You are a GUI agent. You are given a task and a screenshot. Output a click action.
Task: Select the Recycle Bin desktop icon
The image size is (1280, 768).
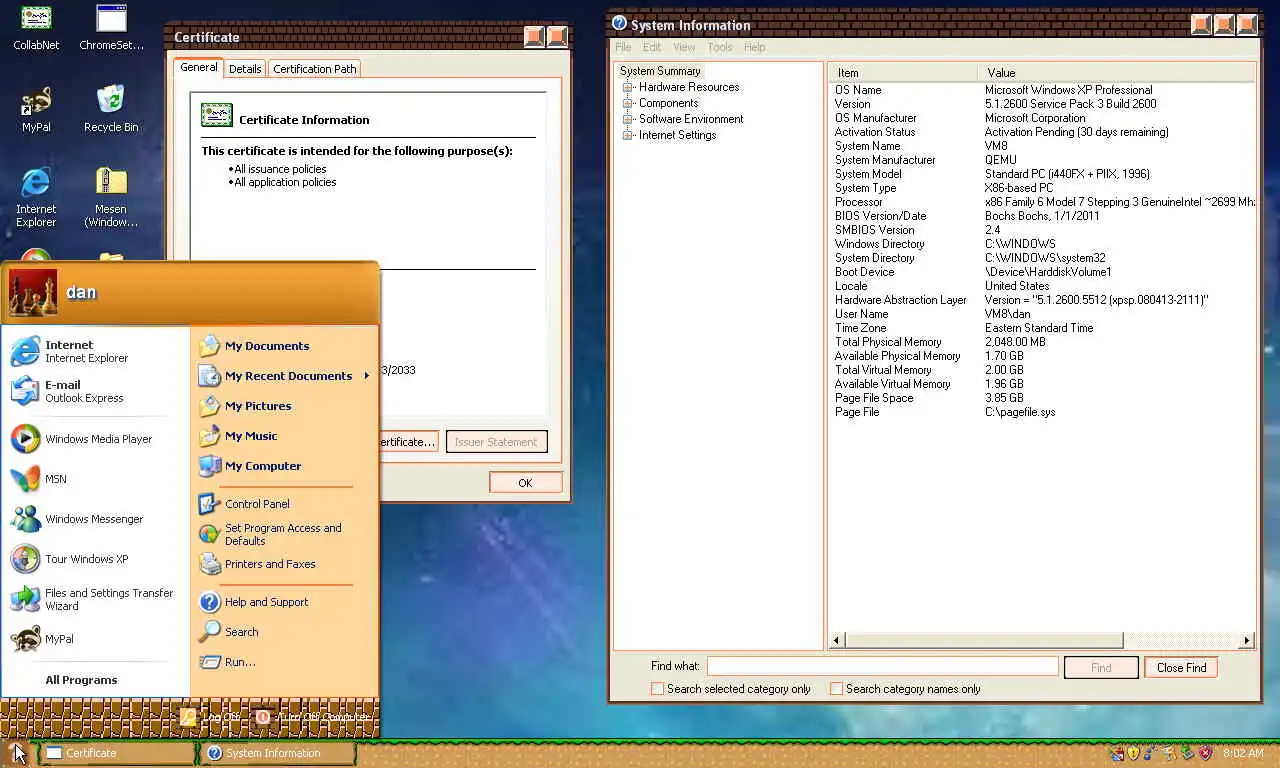111,109
